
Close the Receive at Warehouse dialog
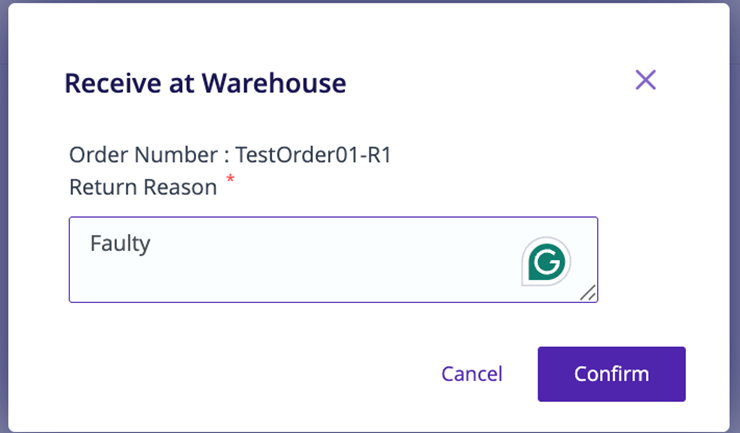(646, 81)
